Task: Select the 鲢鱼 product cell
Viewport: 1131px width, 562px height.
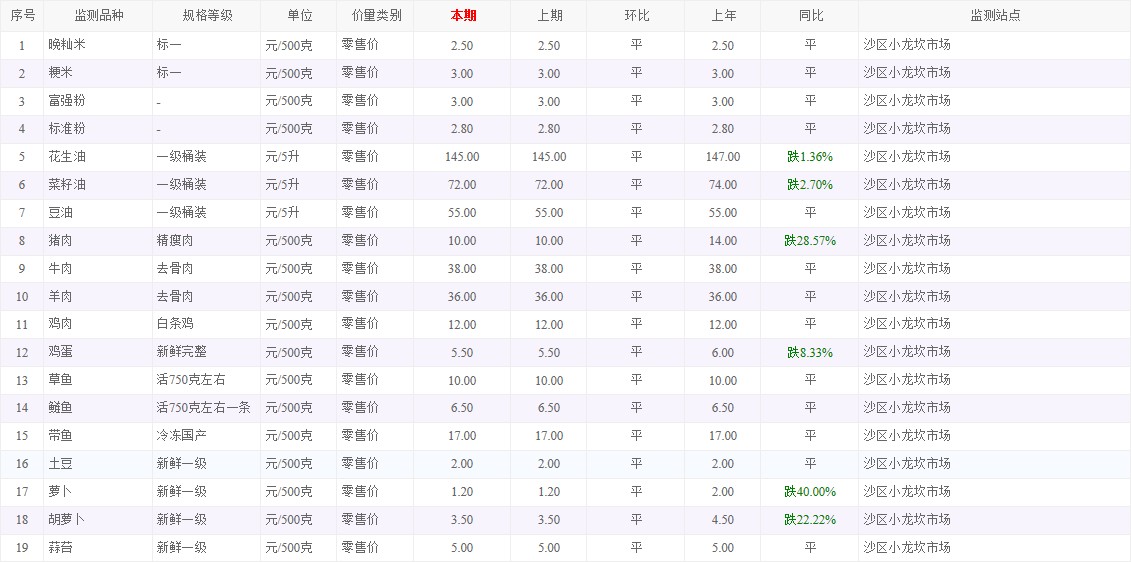Action: pyautogui.click(x=98, y=408)
